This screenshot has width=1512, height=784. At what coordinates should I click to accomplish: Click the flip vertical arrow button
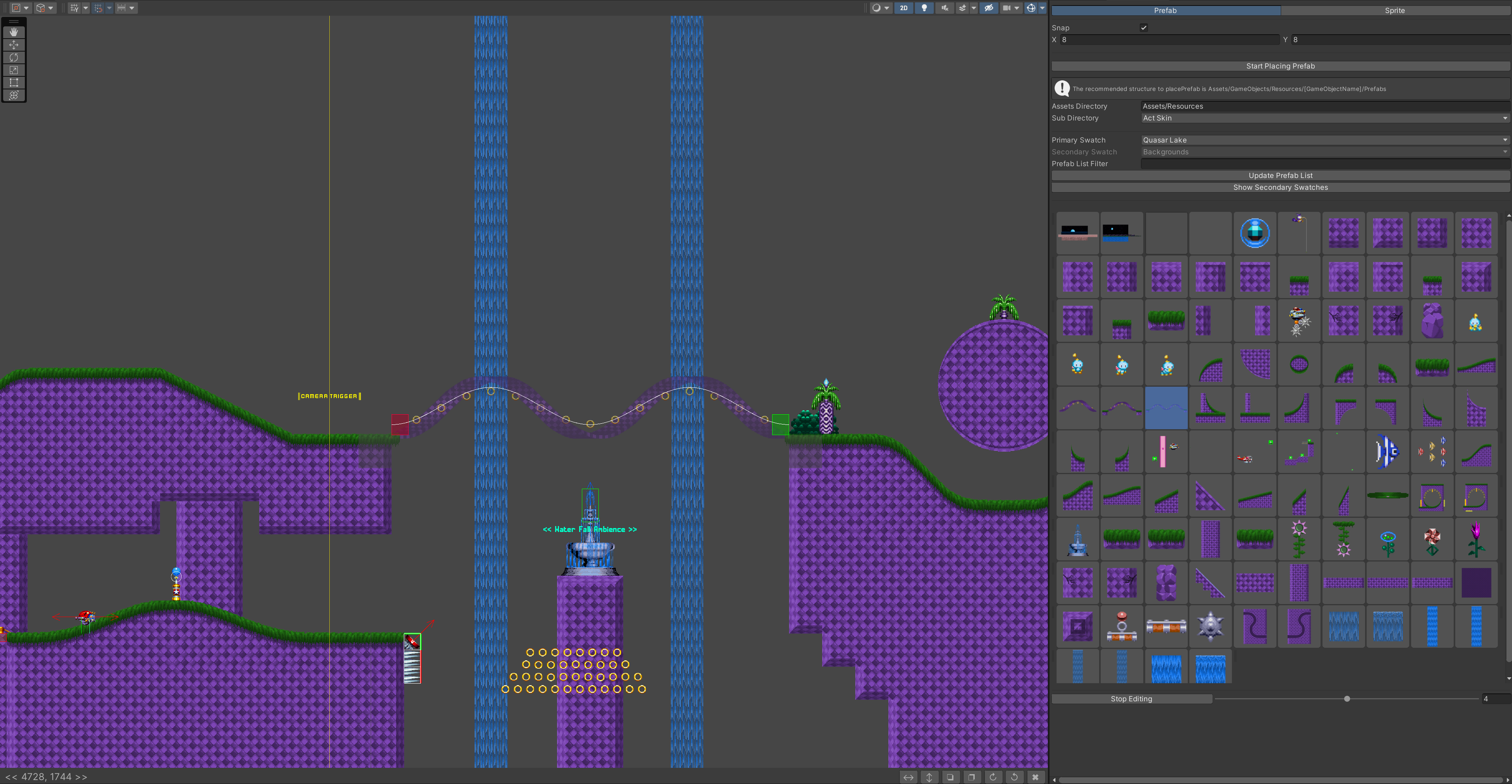point(929,777)
